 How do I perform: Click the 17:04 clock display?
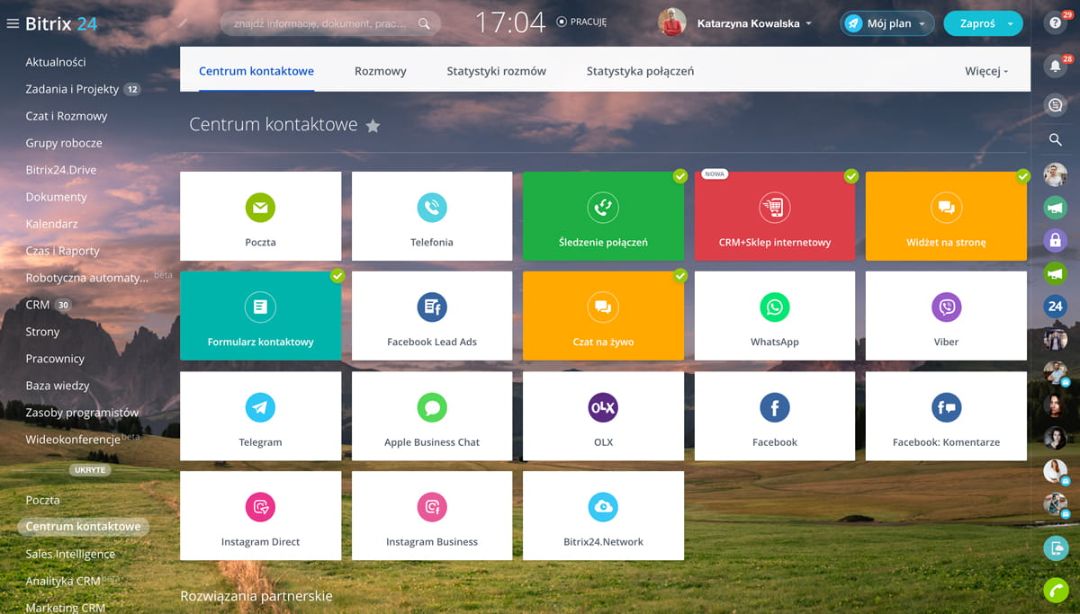click(510, 23)
